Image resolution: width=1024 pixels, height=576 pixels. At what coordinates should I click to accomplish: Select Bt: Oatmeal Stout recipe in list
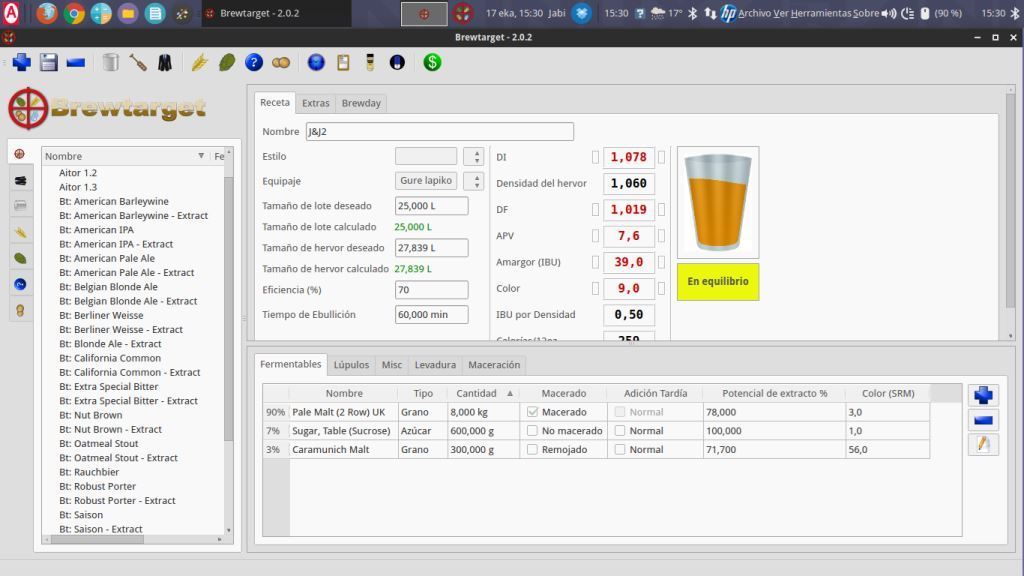98,443
